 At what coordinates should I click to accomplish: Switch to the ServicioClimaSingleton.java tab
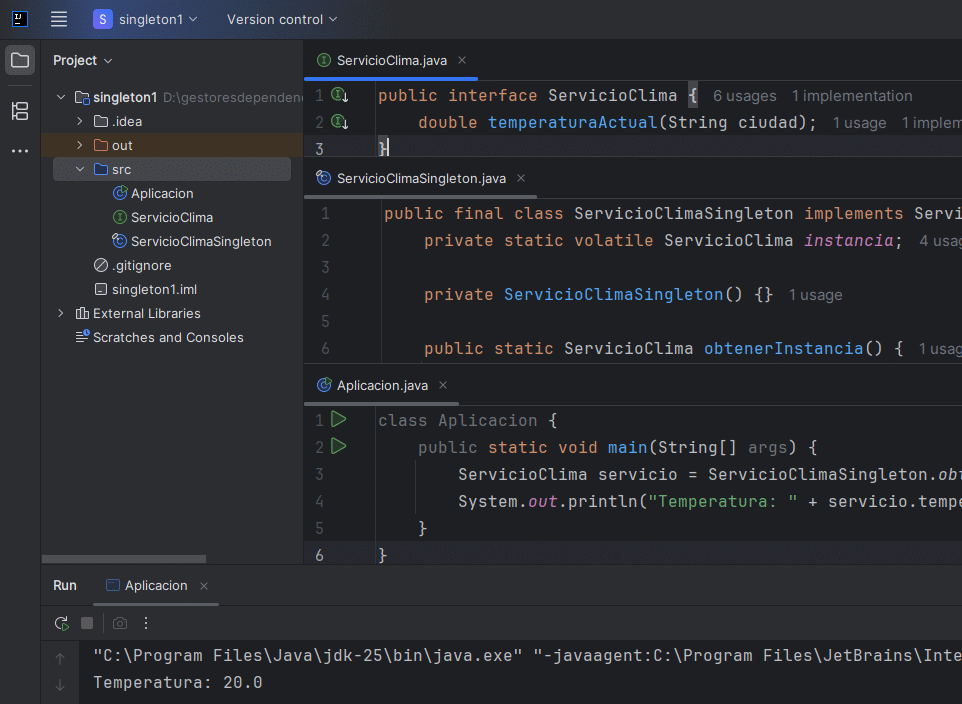420,179
